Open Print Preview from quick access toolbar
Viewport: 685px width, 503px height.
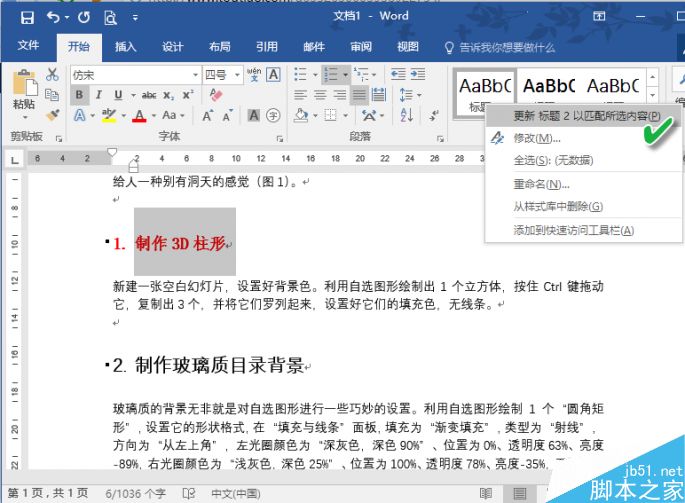click(x=110, y=17)
